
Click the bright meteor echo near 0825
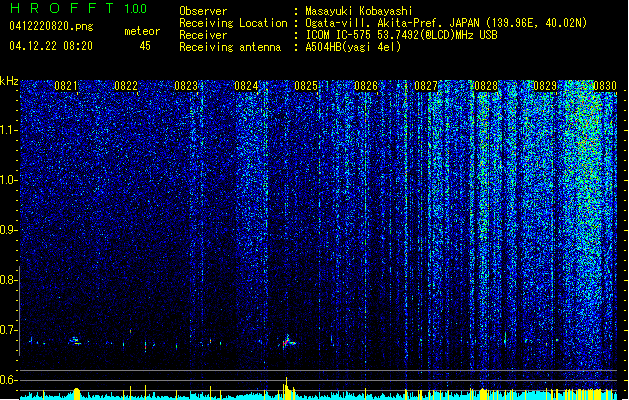click(288, 341)
